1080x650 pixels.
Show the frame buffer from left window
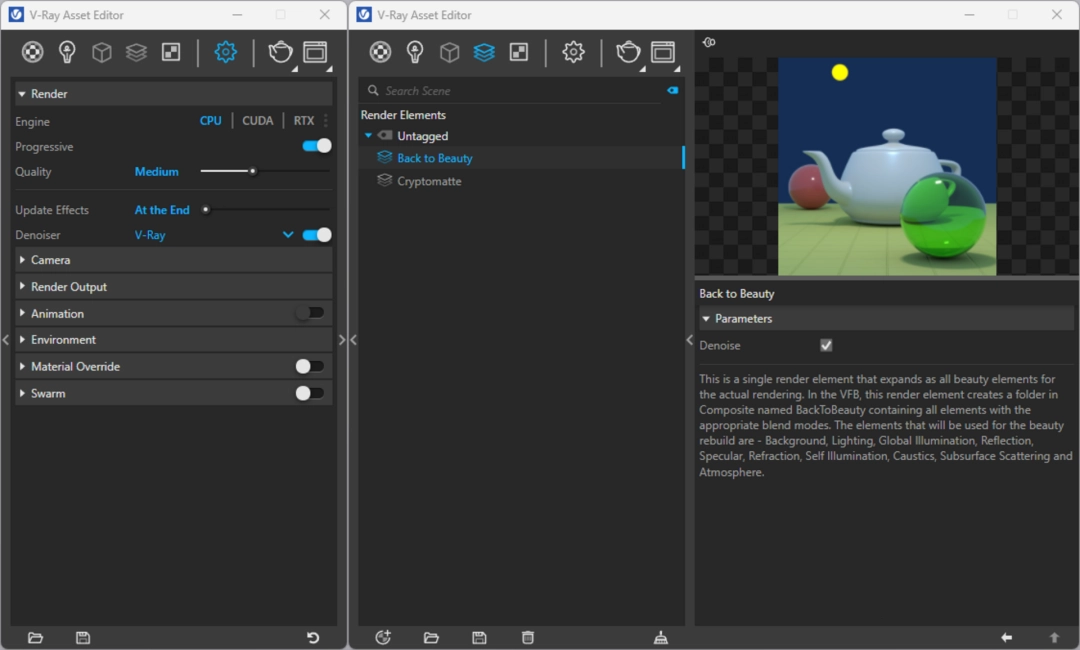pos(315,52)
